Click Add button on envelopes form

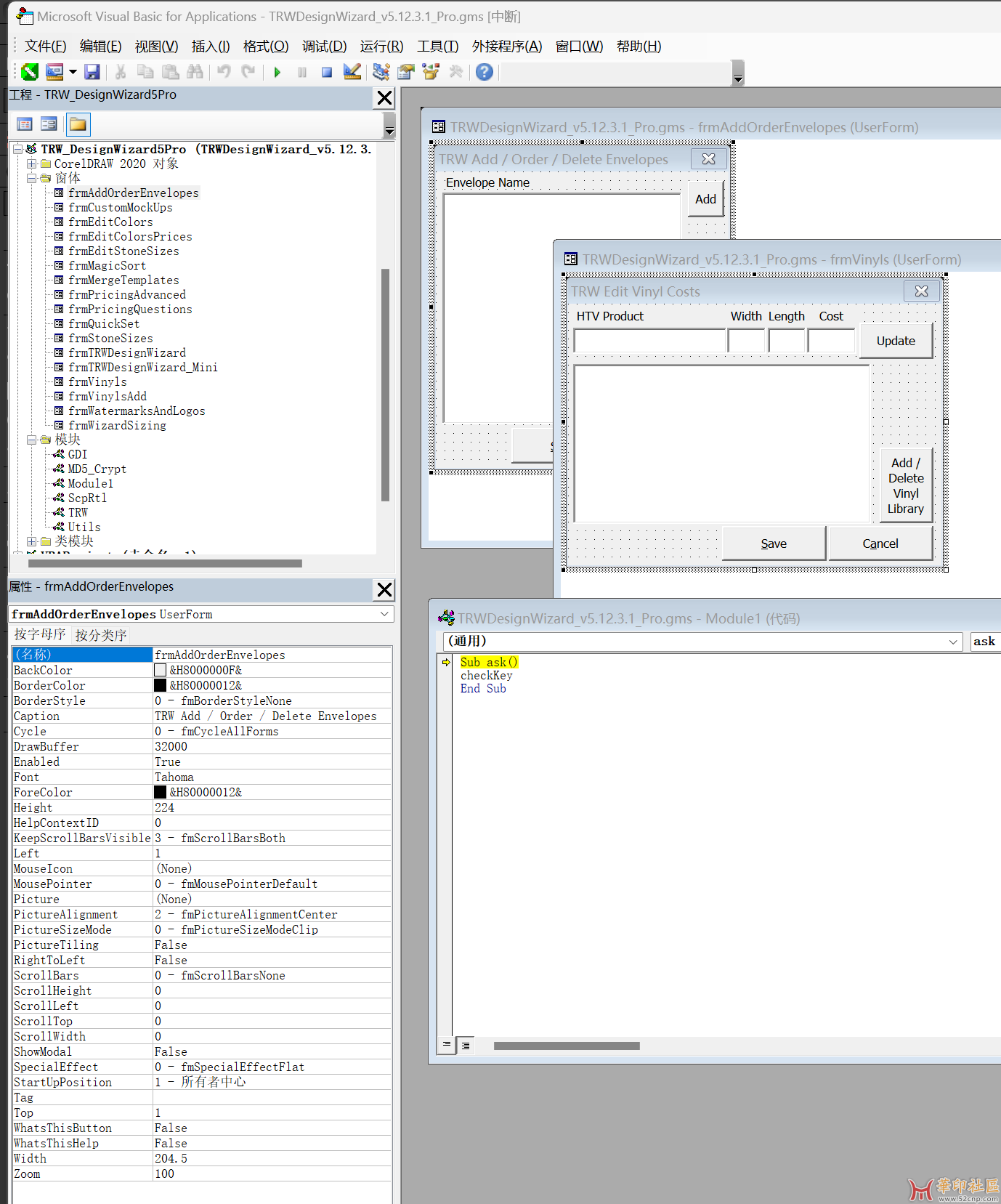click(x=705, y=199)
